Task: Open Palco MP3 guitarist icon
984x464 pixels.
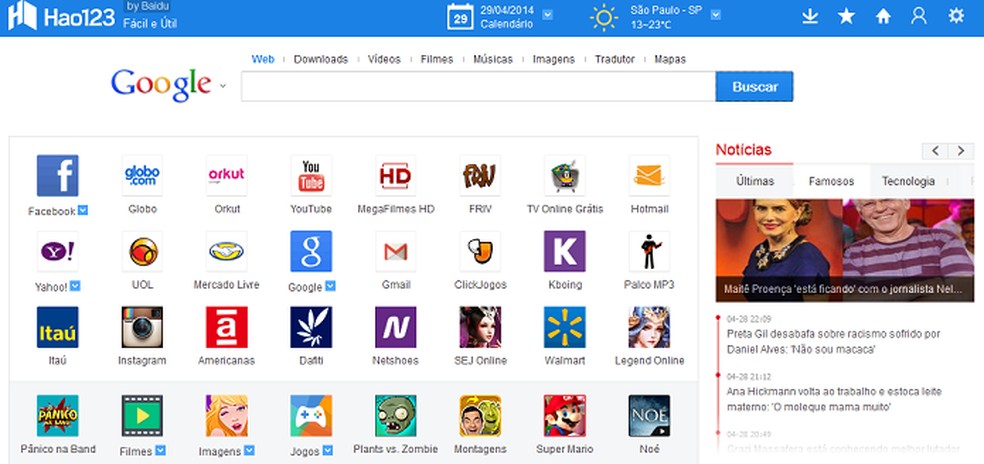Action: (x=649, y=251)
